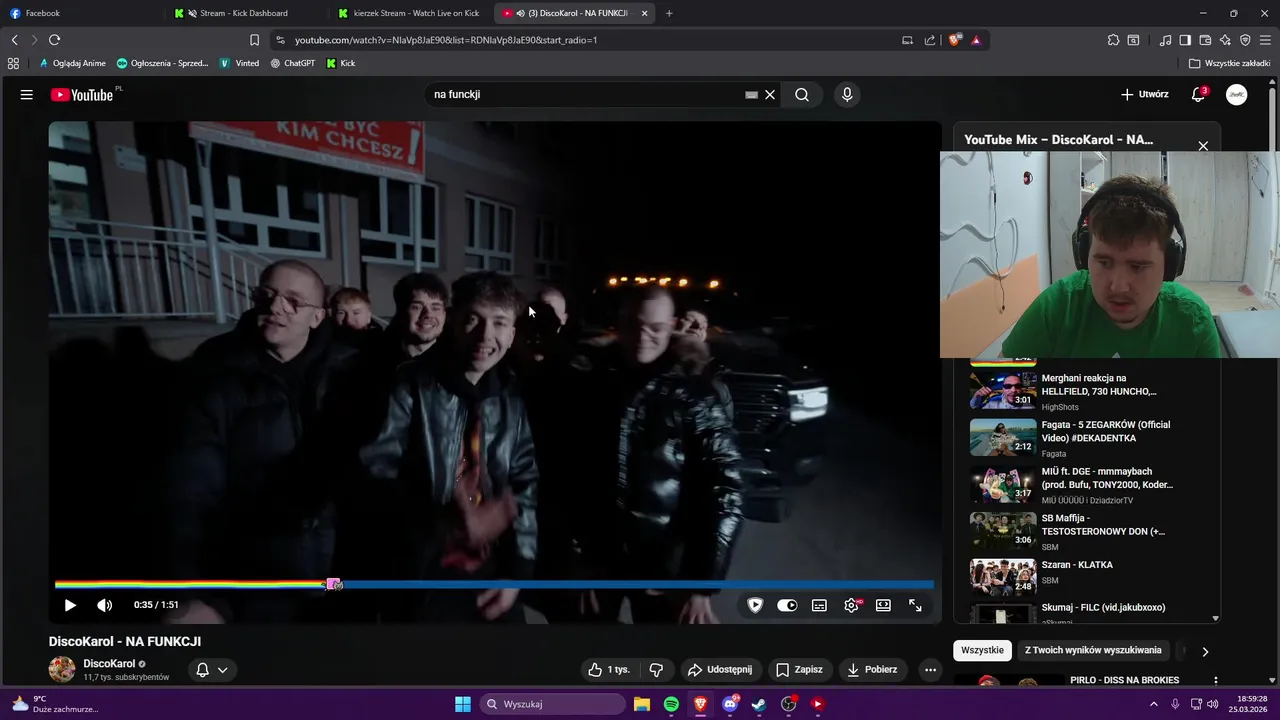Open a new browser tab
This screenshot has height=720, width=1280.
tap(669, 13)
